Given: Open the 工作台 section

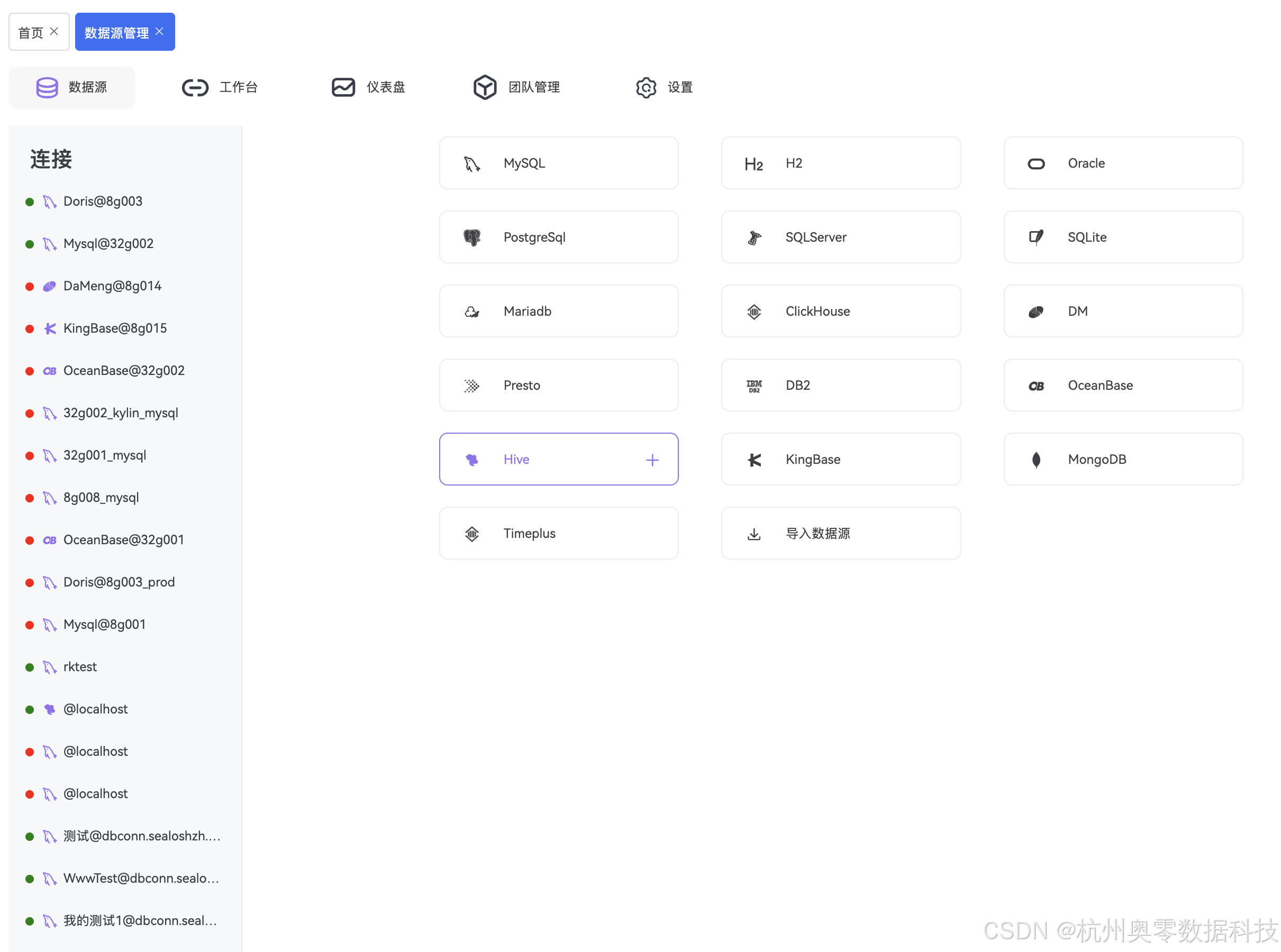Looking at the screenshot, I should (220, 88).
